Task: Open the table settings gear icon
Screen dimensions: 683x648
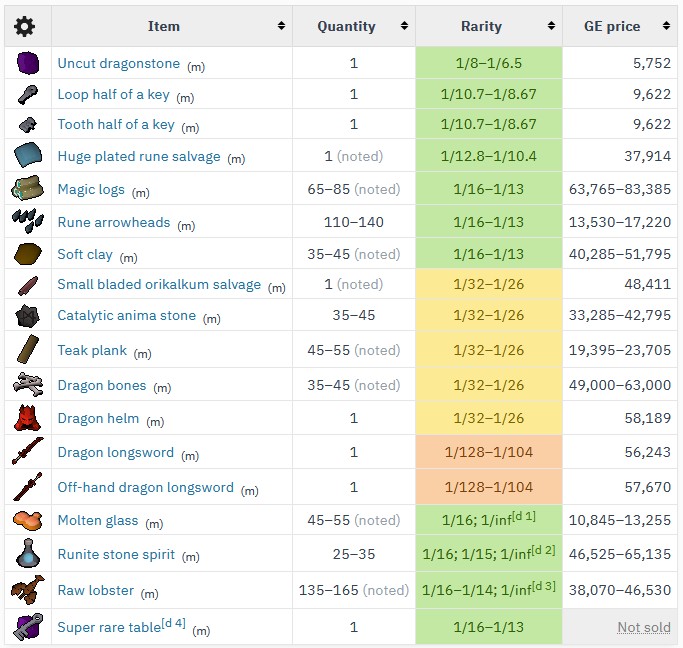Action: pos(24,26)
